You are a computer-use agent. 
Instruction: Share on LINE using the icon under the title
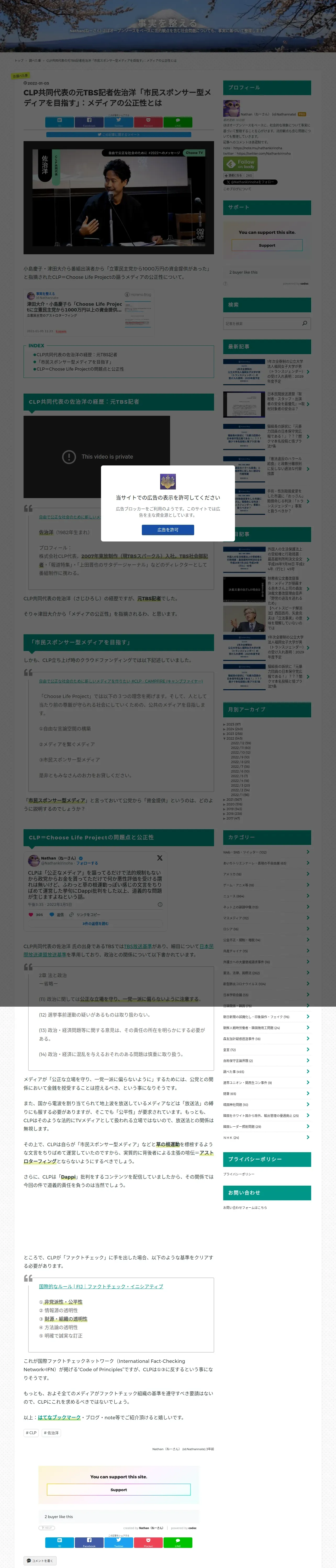pos(177,122)
